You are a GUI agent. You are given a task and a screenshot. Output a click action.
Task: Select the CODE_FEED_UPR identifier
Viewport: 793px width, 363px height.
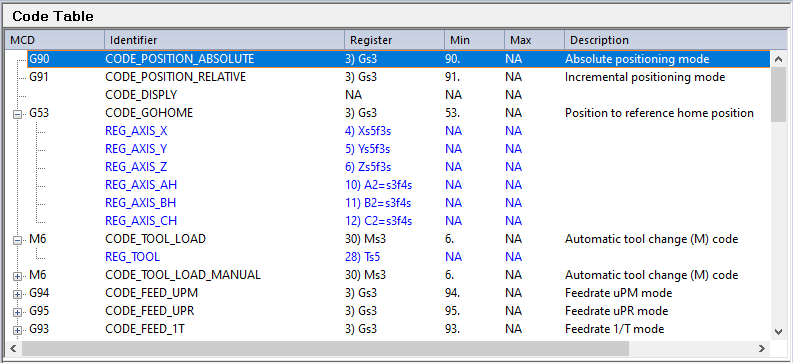pyautogui.click(x=150, y=311)
